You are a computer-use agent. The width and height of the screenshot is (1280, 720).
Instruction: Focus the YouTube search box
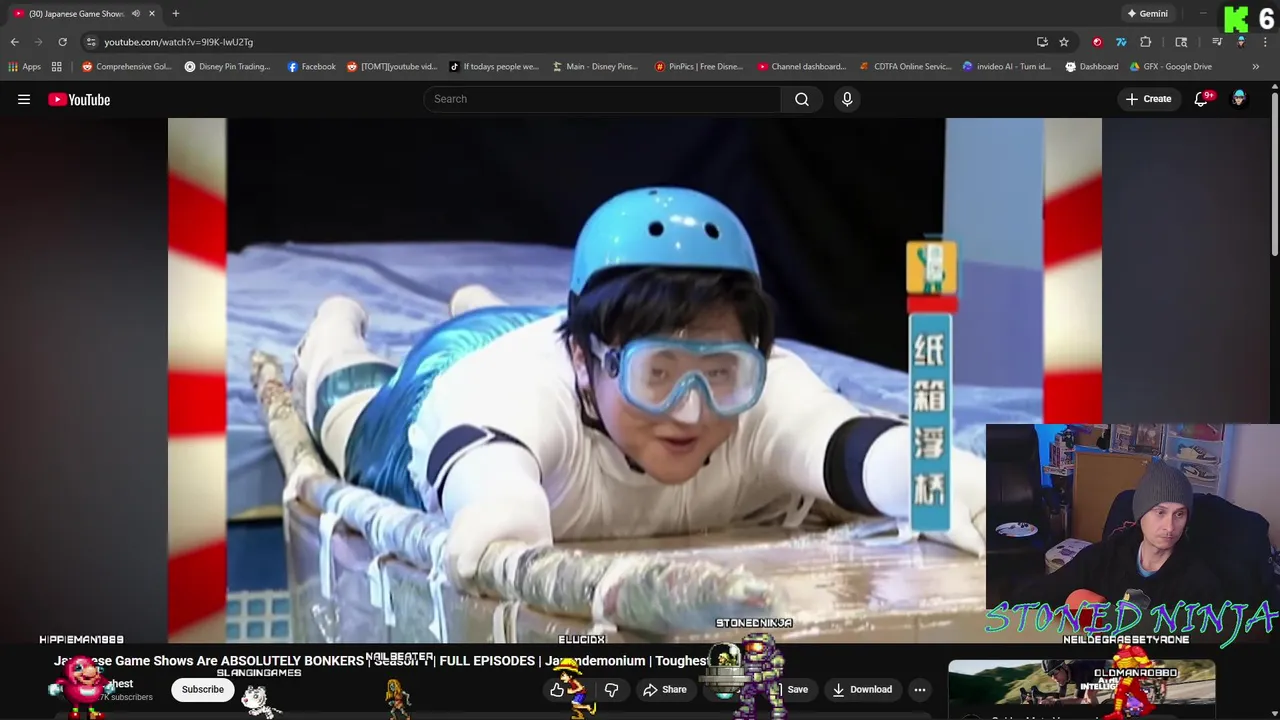[603, 99]
